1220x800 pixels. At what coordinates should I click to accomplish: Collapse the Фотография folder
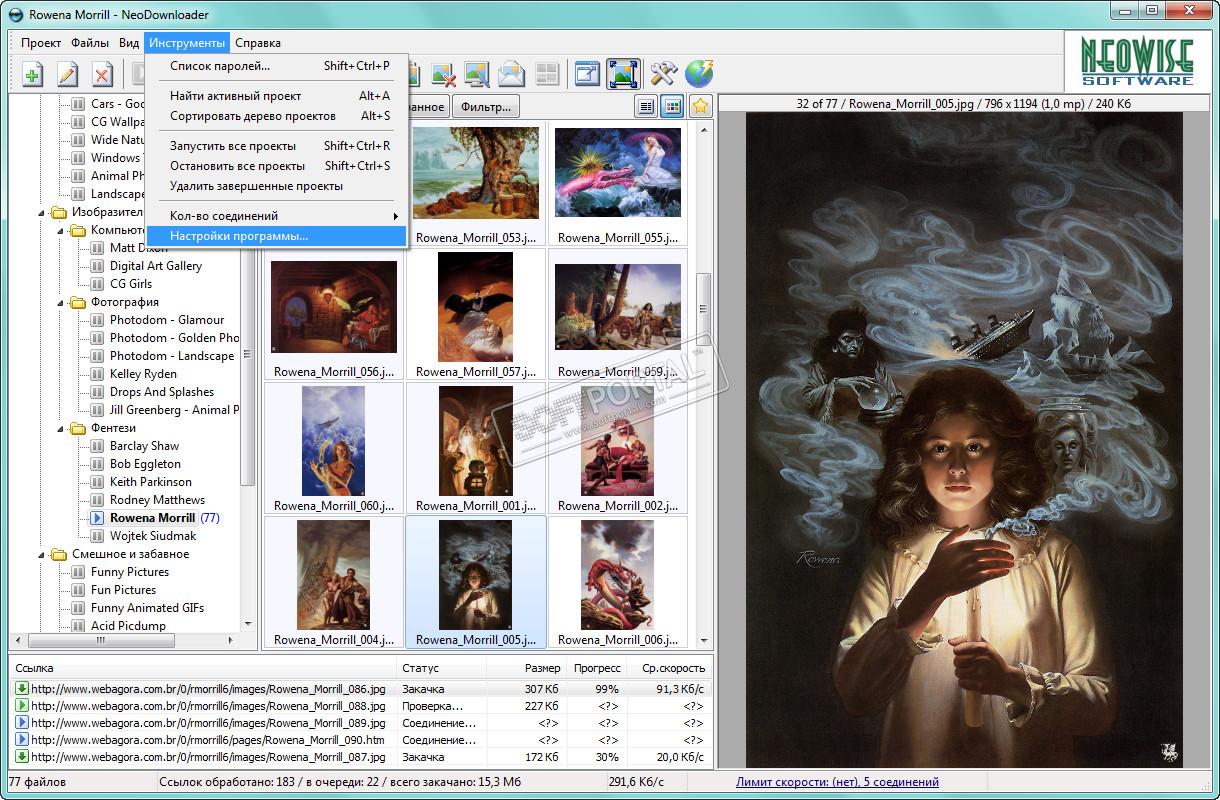(61, 302)
